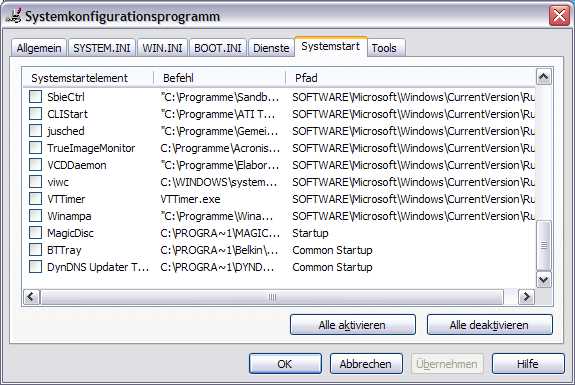Click the horizontal scrollbar right arrow

tap(527, 297)
